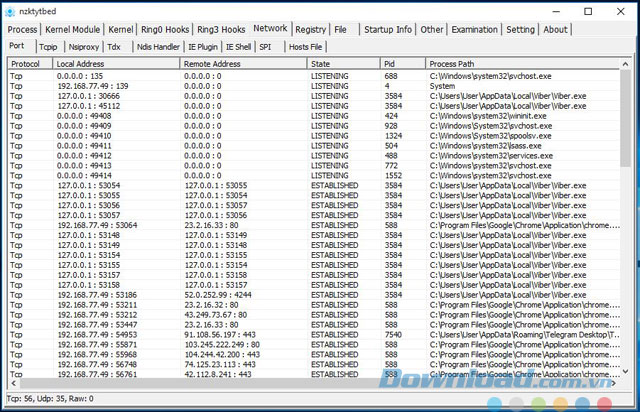Image resolution: width=640 pixels, height=412 pixels.
Task: Open the IE Plugin sub-tab
Action: click(204, 47)
